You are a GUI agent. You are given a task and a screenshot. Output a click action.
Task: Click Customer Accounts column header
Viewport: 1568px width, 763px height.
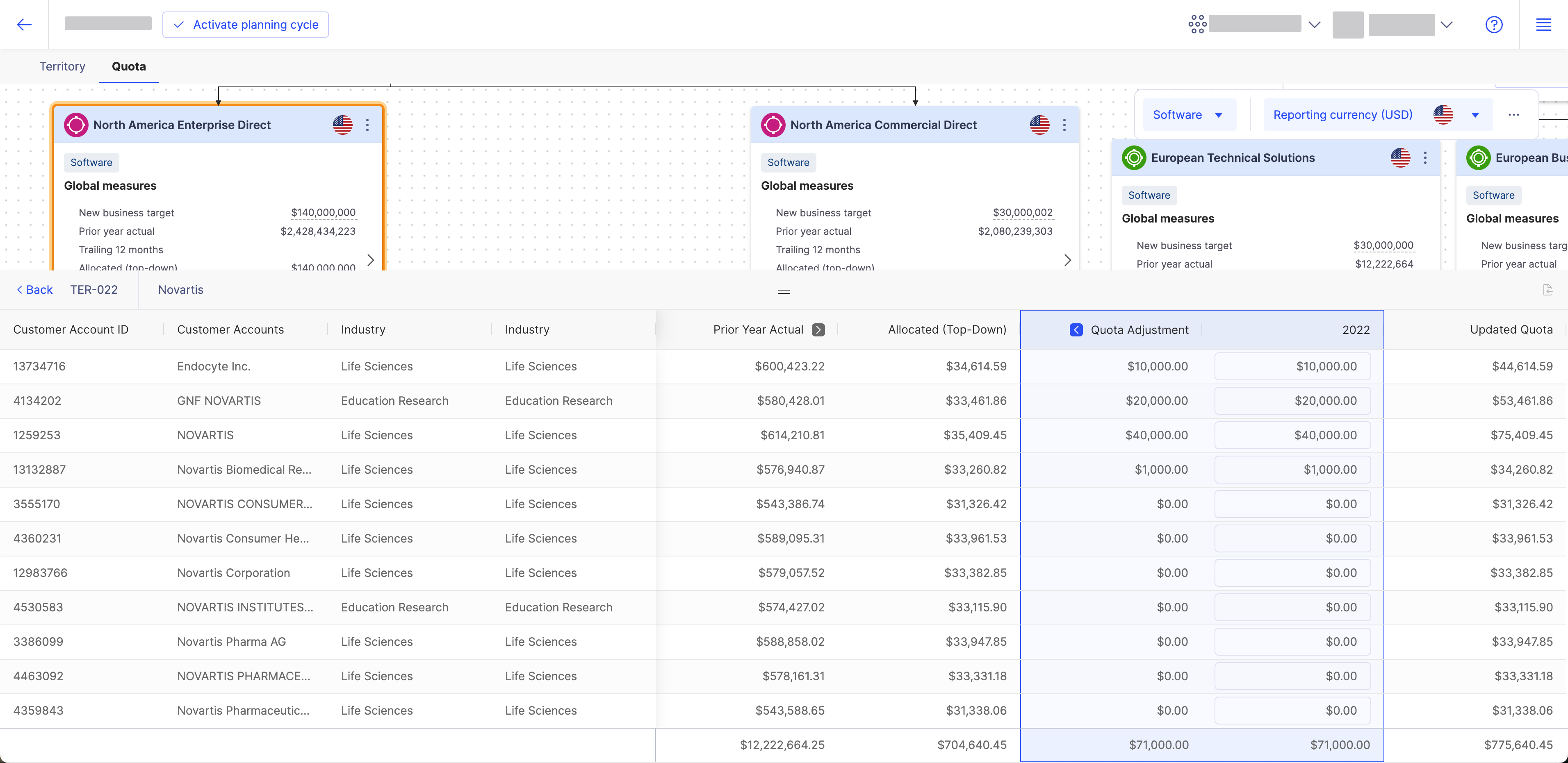pos(231,330)
